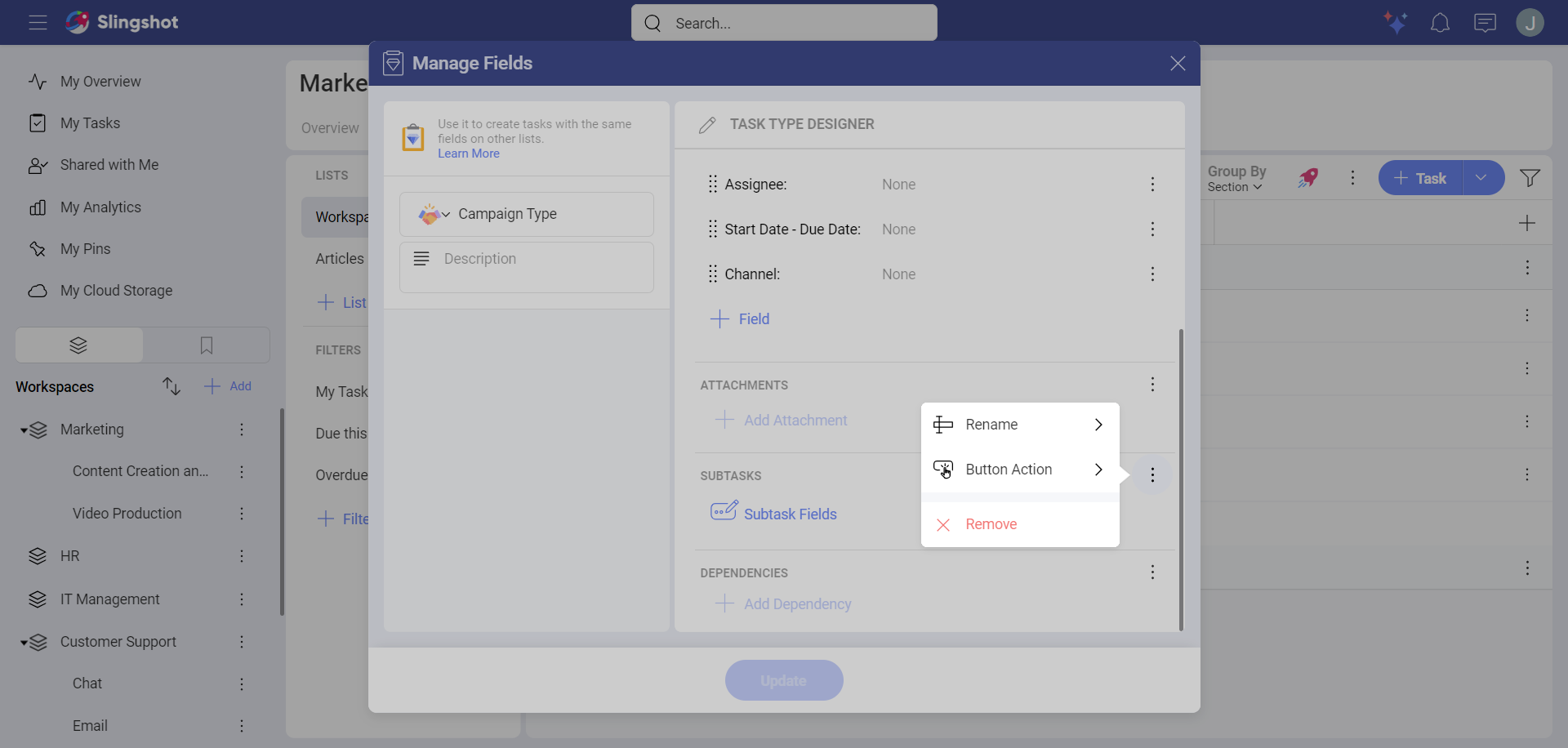Follow the Learn More link
This screenshot has width=1568, height=748.
click(469, 154)
